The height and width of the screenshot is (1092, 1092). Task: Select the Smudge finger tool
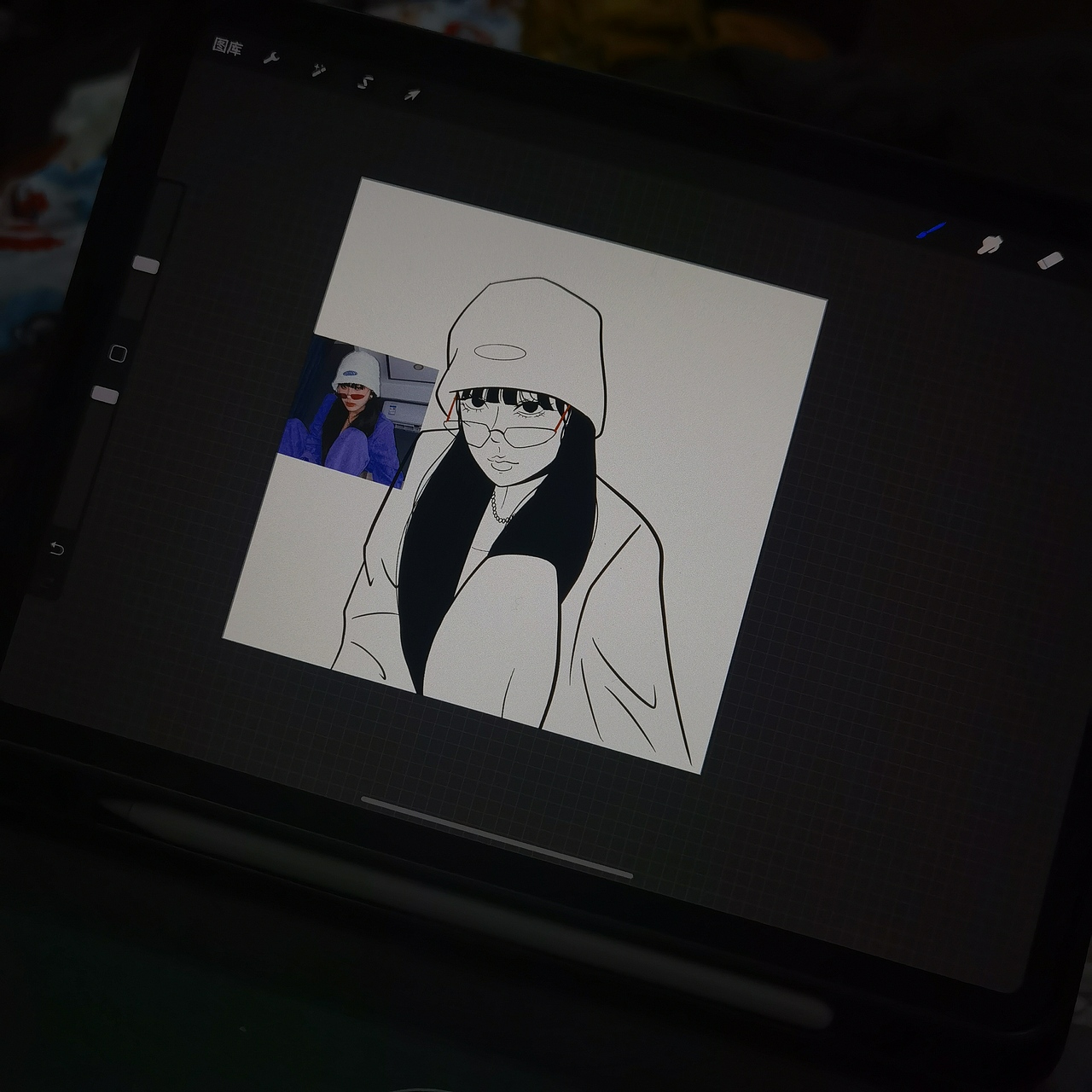tap(990, 245)
